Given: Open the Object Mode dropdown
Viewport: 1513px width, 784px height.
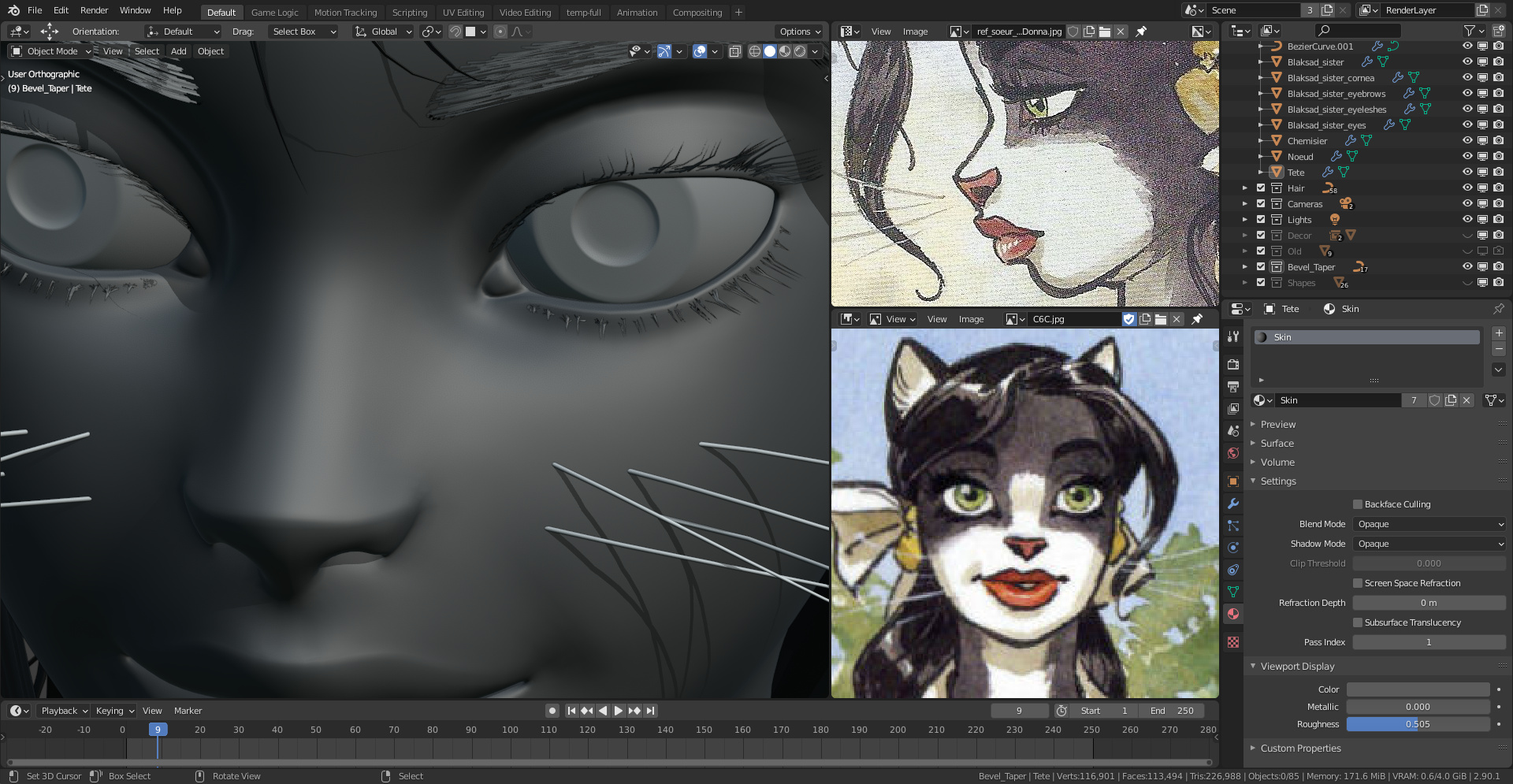Looking at the screenshot, I should (51, 51).
